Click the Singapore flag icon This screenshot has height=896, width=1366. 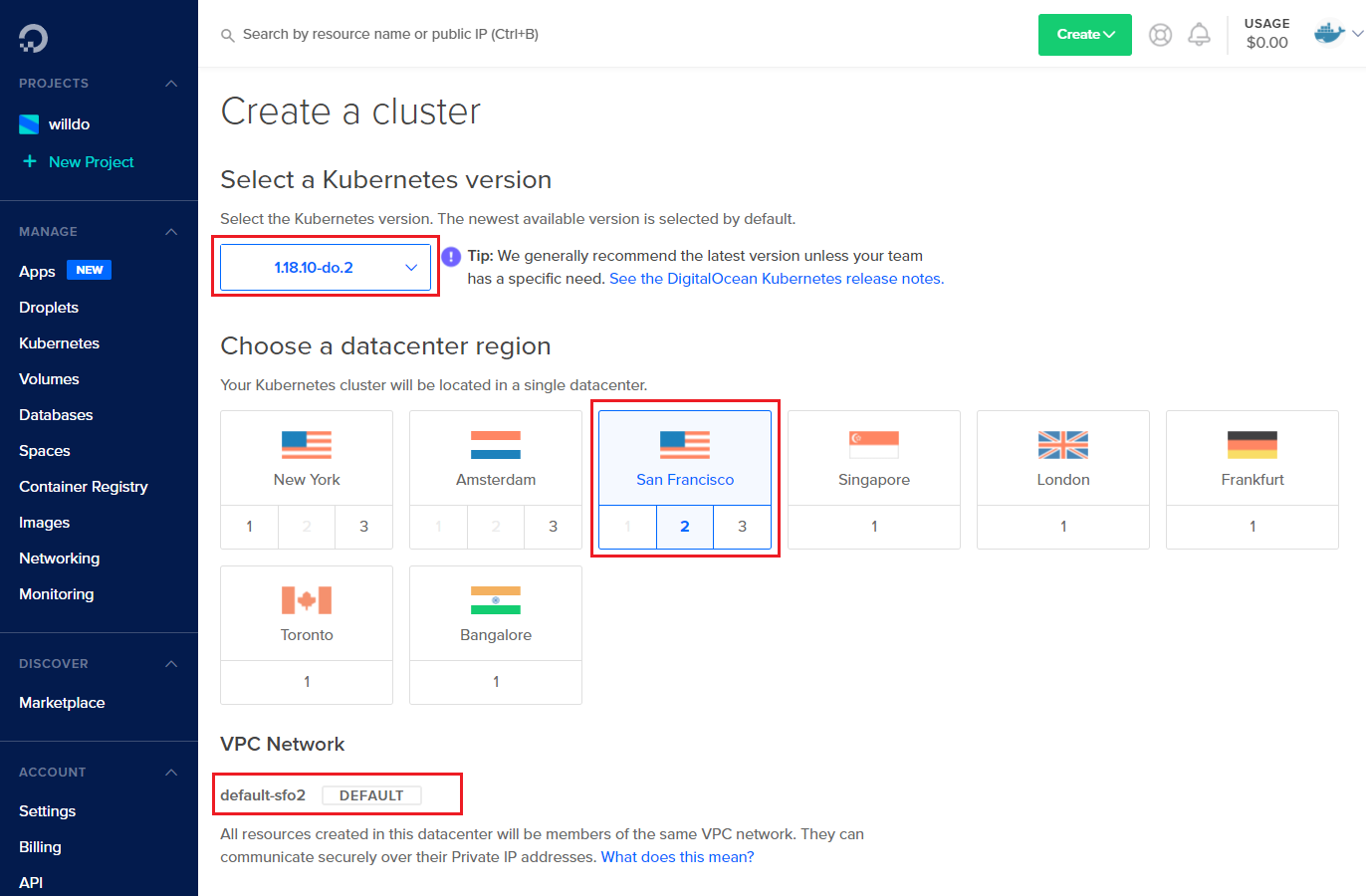click(x=874, y=445)
